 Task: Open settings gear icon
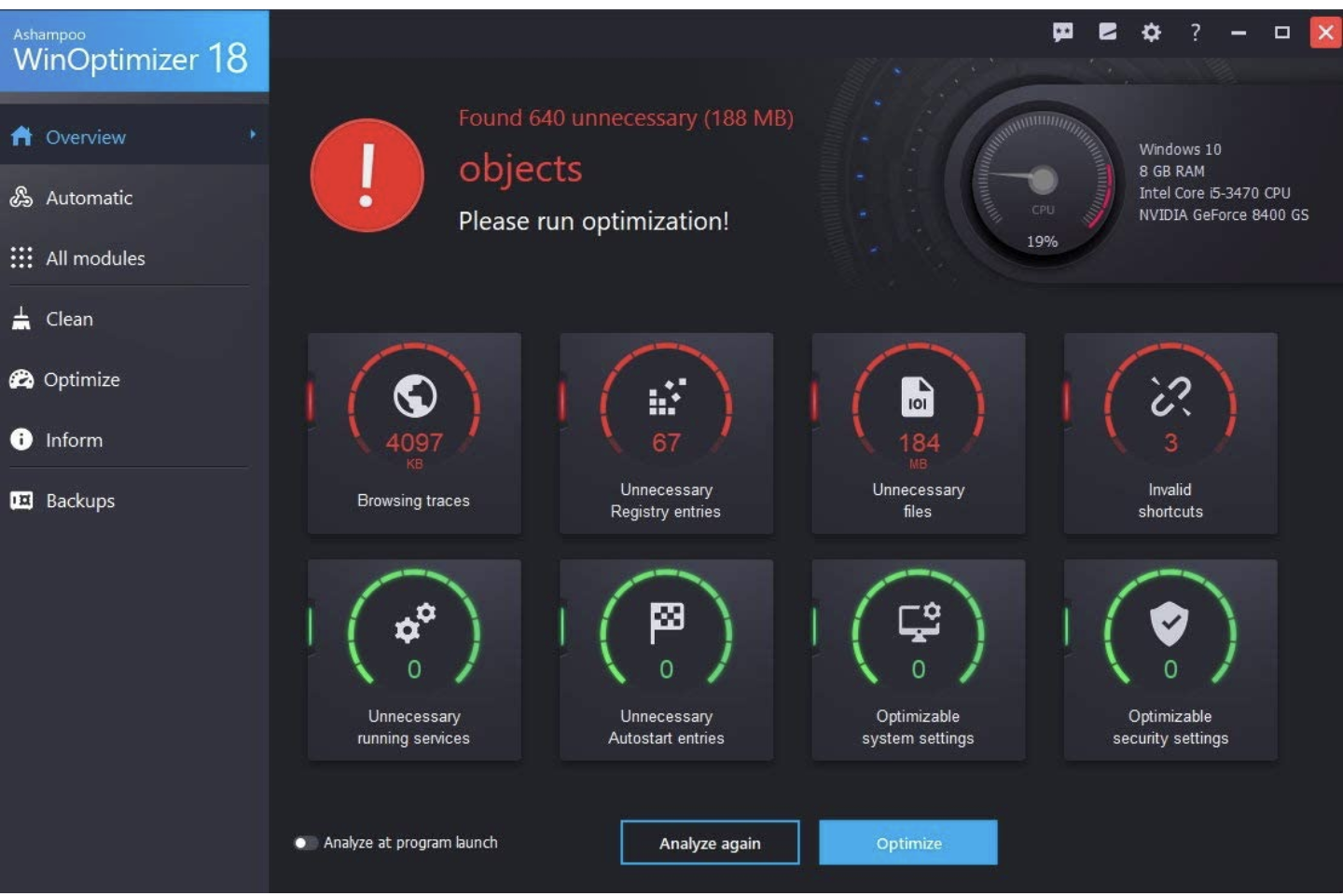click(1151, 33)
